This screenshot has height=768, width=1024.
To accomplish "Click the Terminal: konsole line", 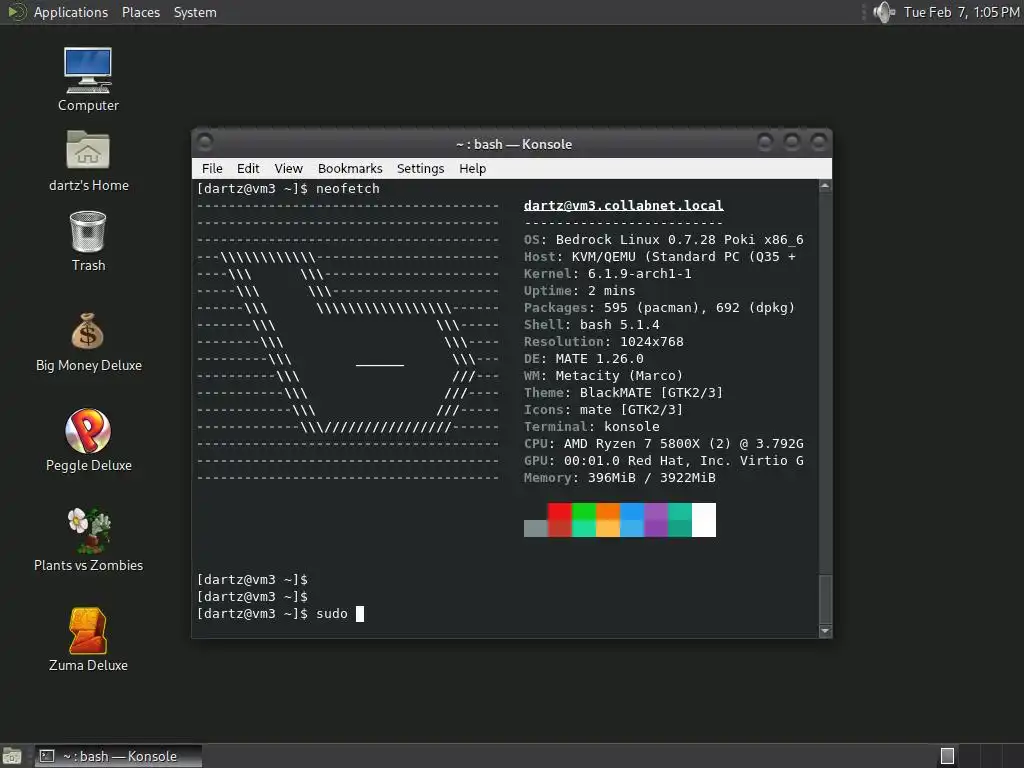I will [x=592, y=426].
